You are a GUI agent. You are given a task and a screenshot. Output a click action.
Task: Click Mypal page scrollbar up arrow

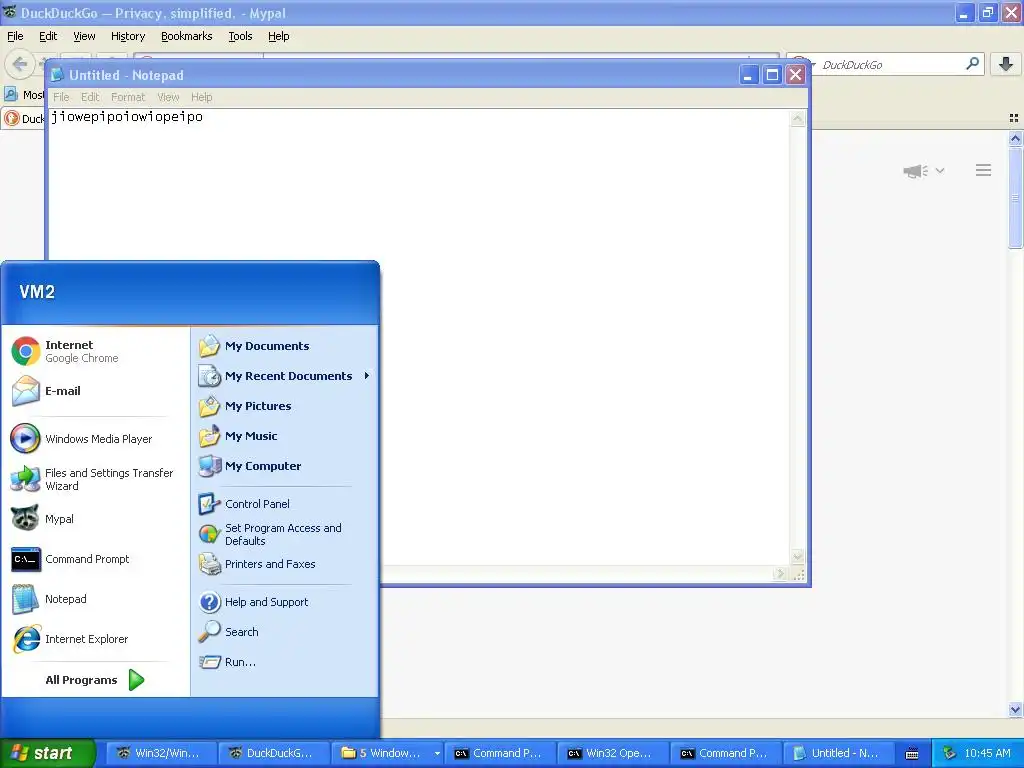[x=1015, y=138]
